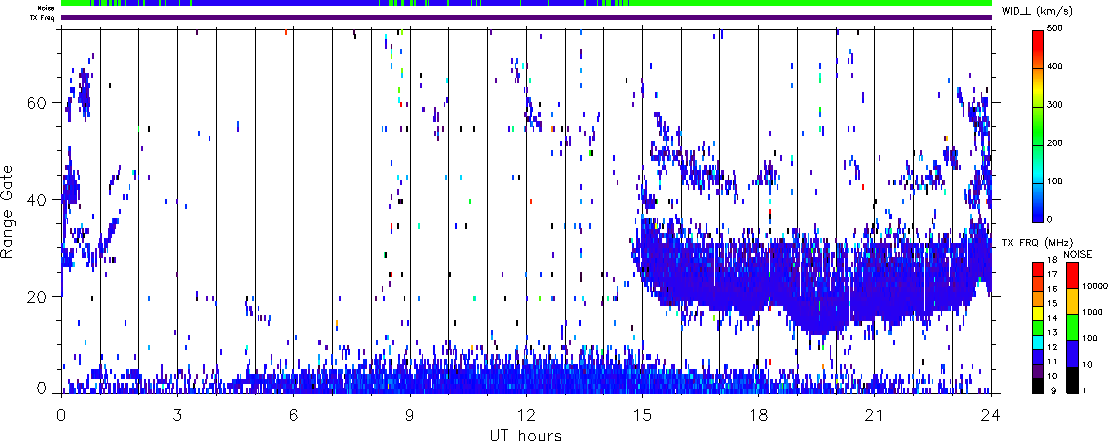Select the black 9-10 MHz TX FRQ swatch

pos(1038,384)
